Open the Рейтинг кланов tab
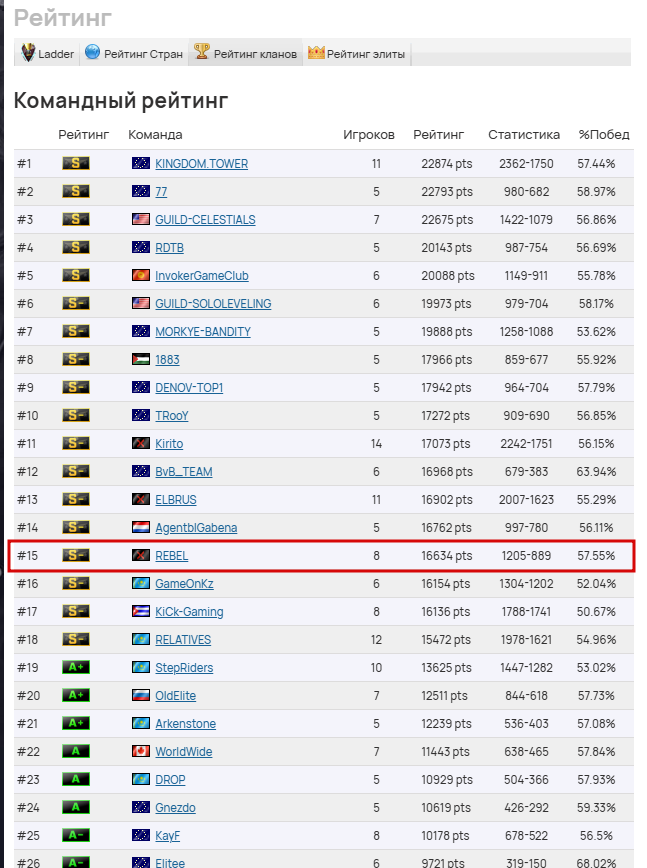Screen dimensions: 647x868 (246, 54)
